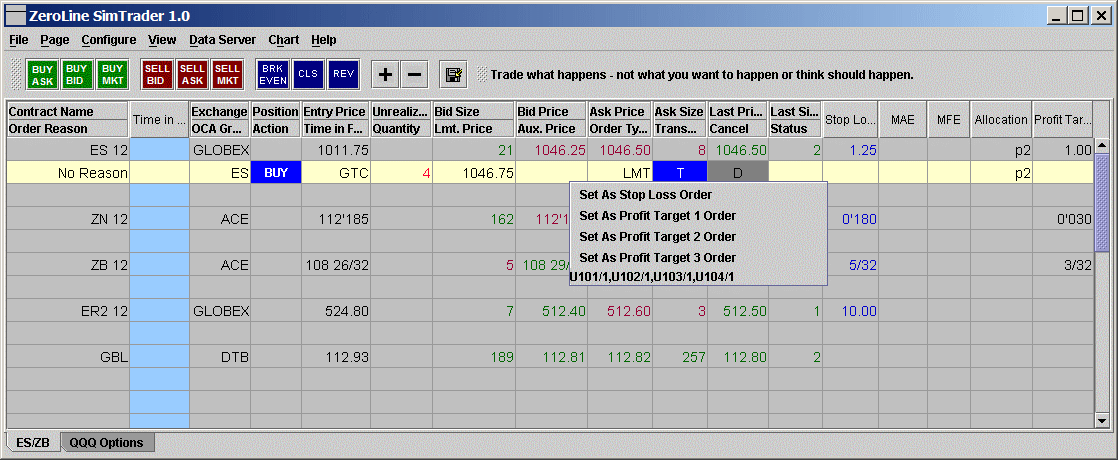1118x460 pixels.
Task: Click the Allocation column header
Action: click(1002, 120)
